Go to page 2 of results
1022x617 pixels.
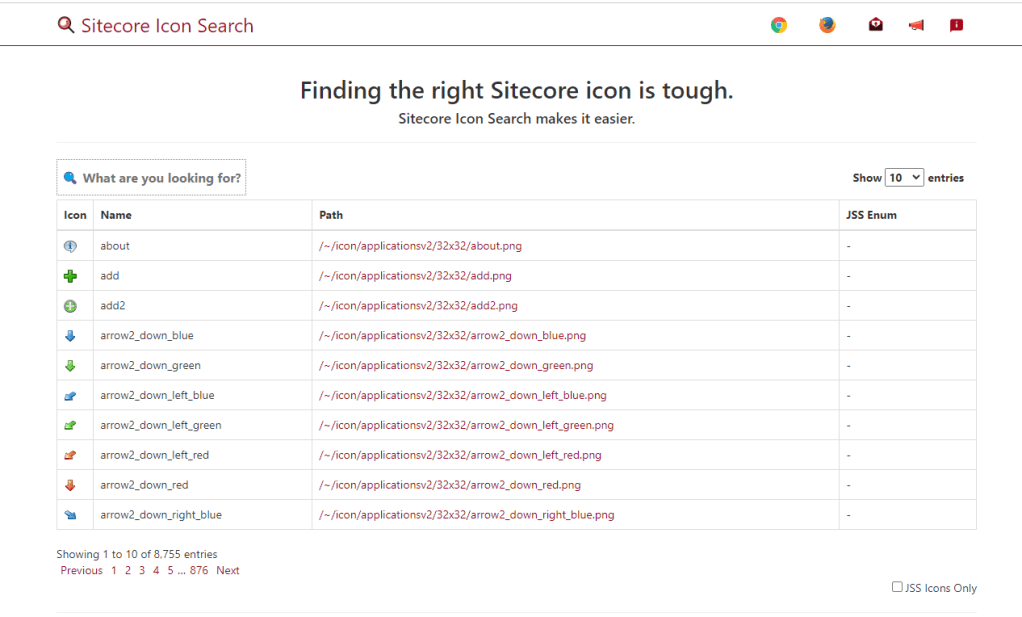[x=128, y=570]
